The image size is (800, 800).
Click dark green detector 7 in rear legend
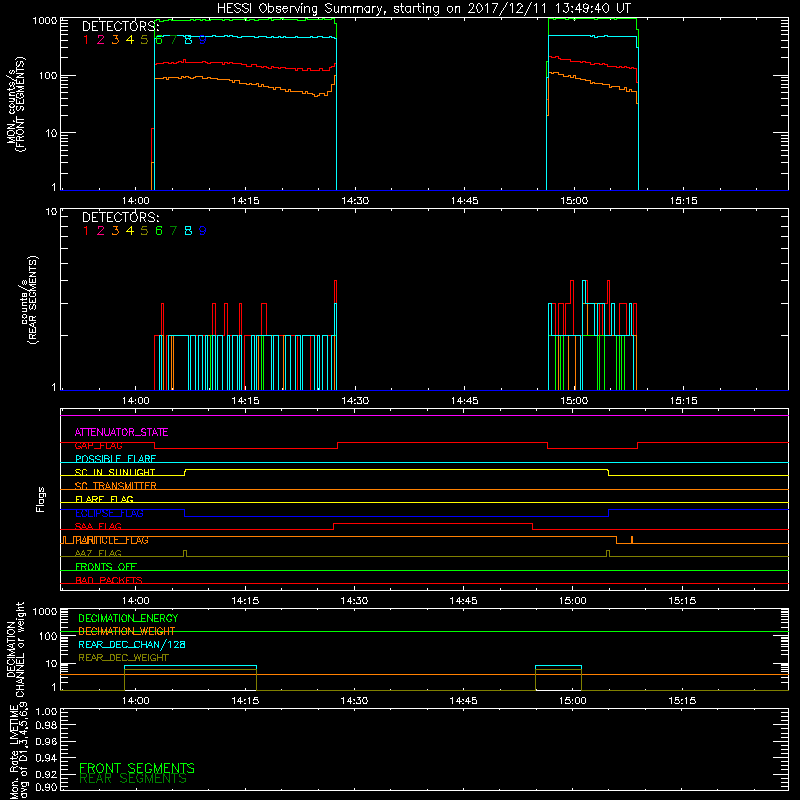tap(173, 231)
